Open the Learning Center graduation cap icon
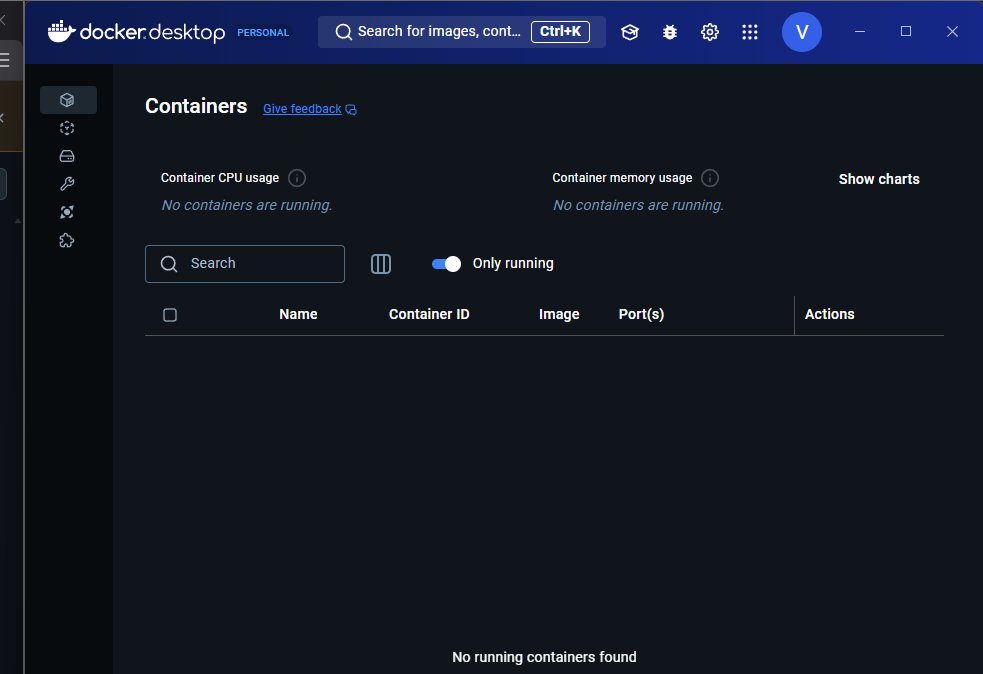983x674 pixels. (630, 32)
